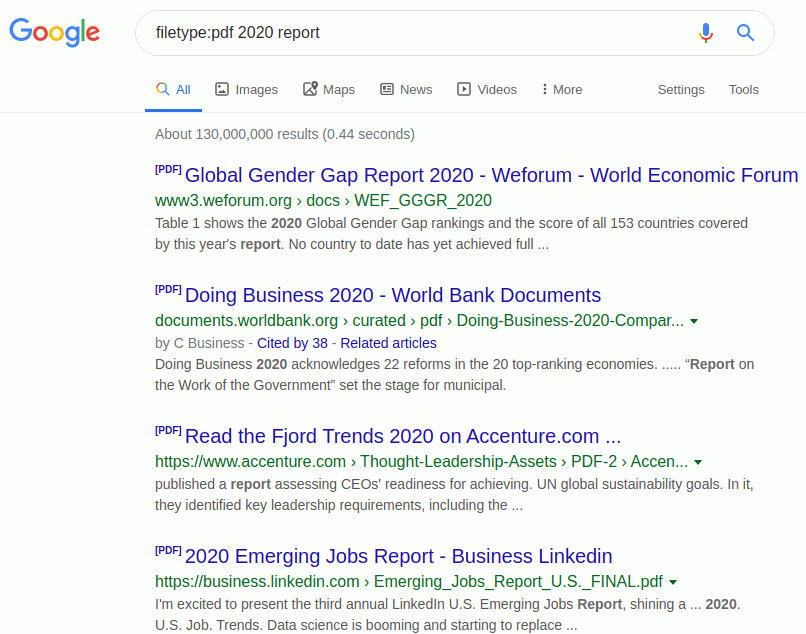Open Read the Fjord Trends 2020 result

(x=403, y=436)
